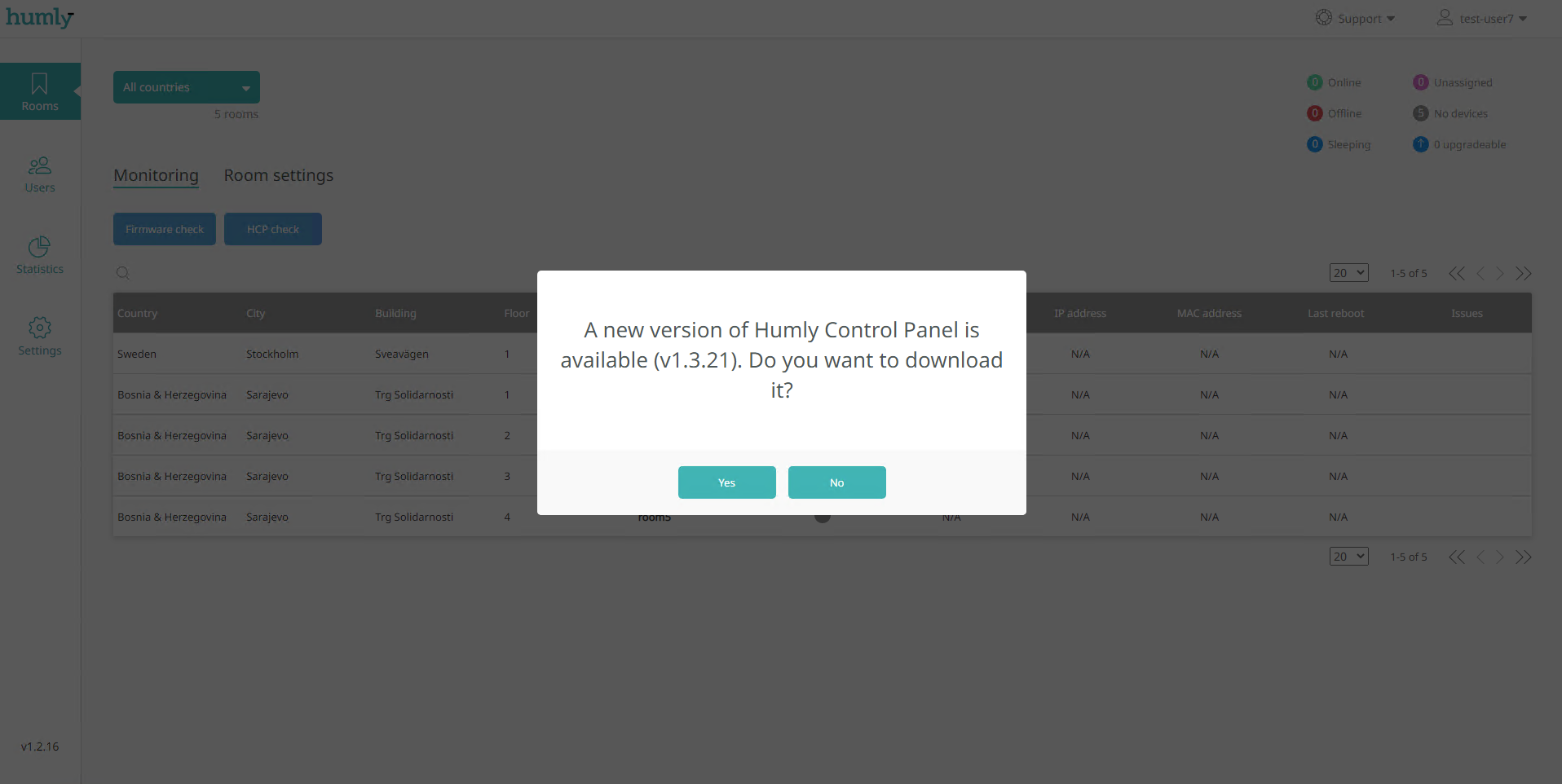Sort table by Last reboot column header
The image size is (1562, 784).
tap(1336, 313)
